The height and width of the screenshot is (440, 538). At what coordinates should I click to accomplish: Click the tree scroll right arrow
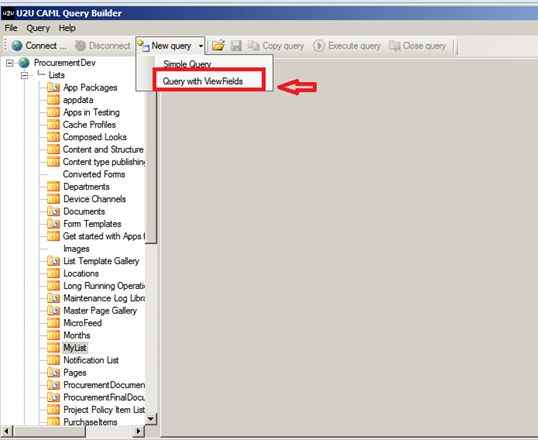click(138, 431)
